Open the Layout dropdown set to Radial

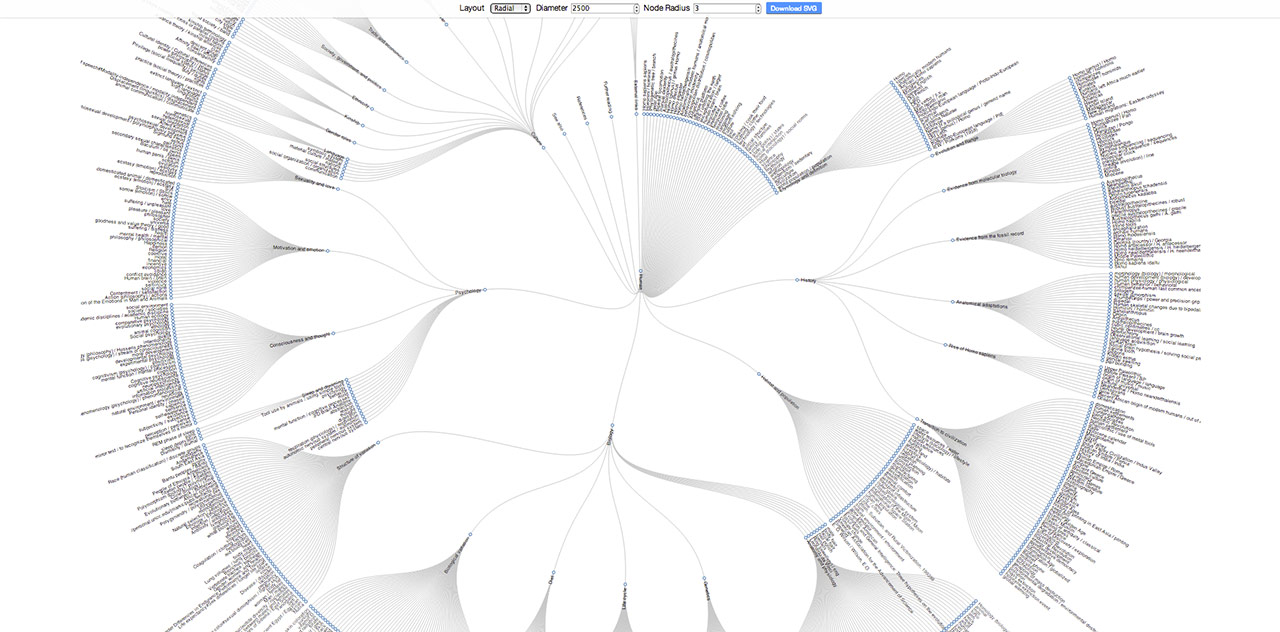click(511, 8)
